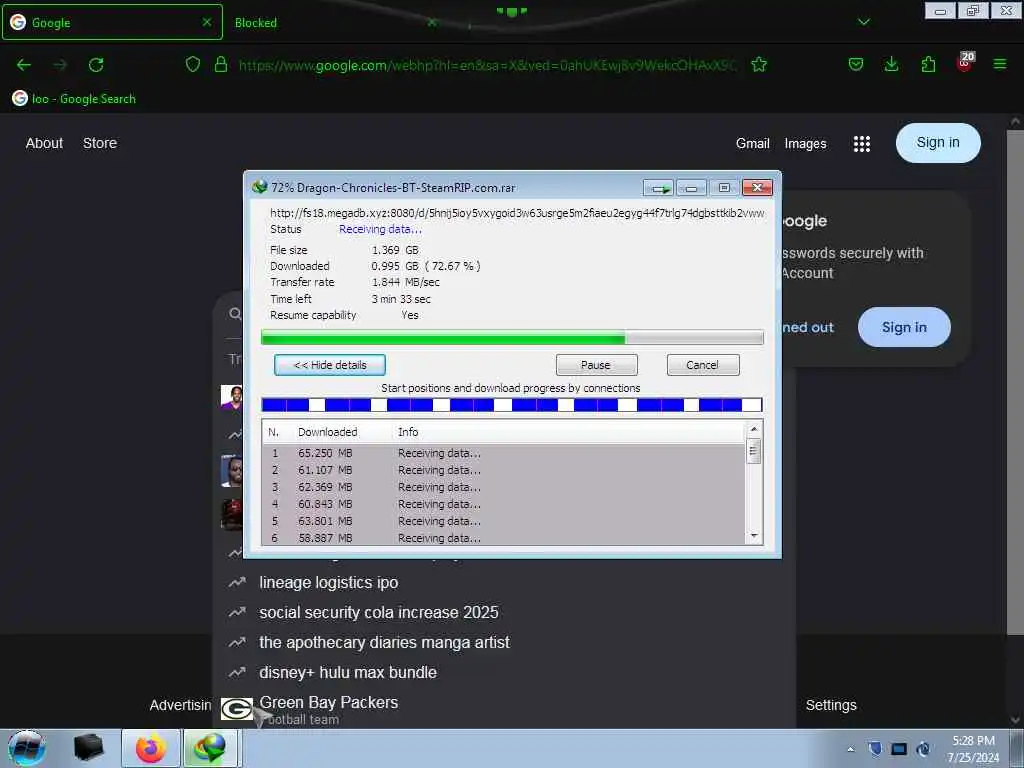Image resolution: width=1024 pixels, height=768 pixels.
Task: Select connection row 5 with 63.801 MB
Action: click(x=504, y=521)
